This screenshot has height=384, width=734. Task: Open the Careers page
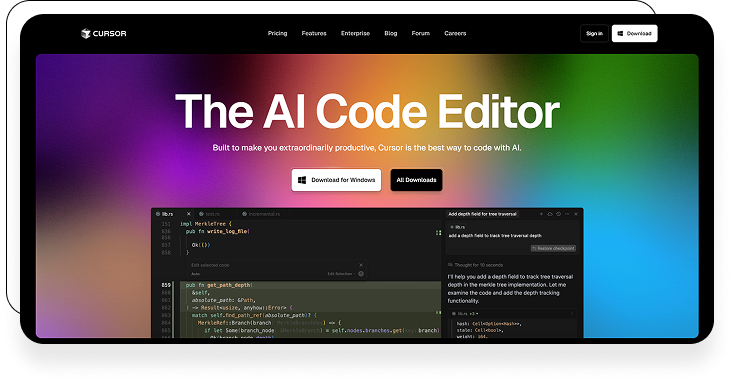click(455, 33)
